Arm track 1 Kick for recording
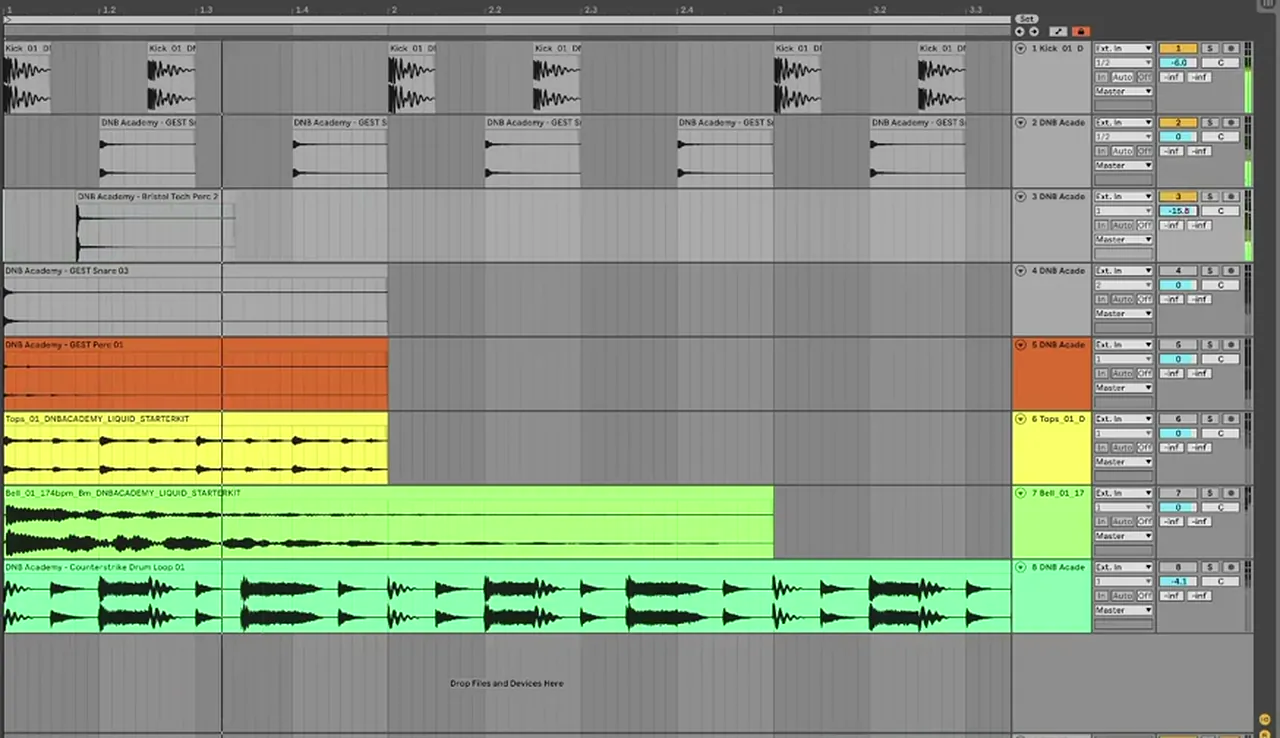The image size is (1280, 738). (1231, 48)
